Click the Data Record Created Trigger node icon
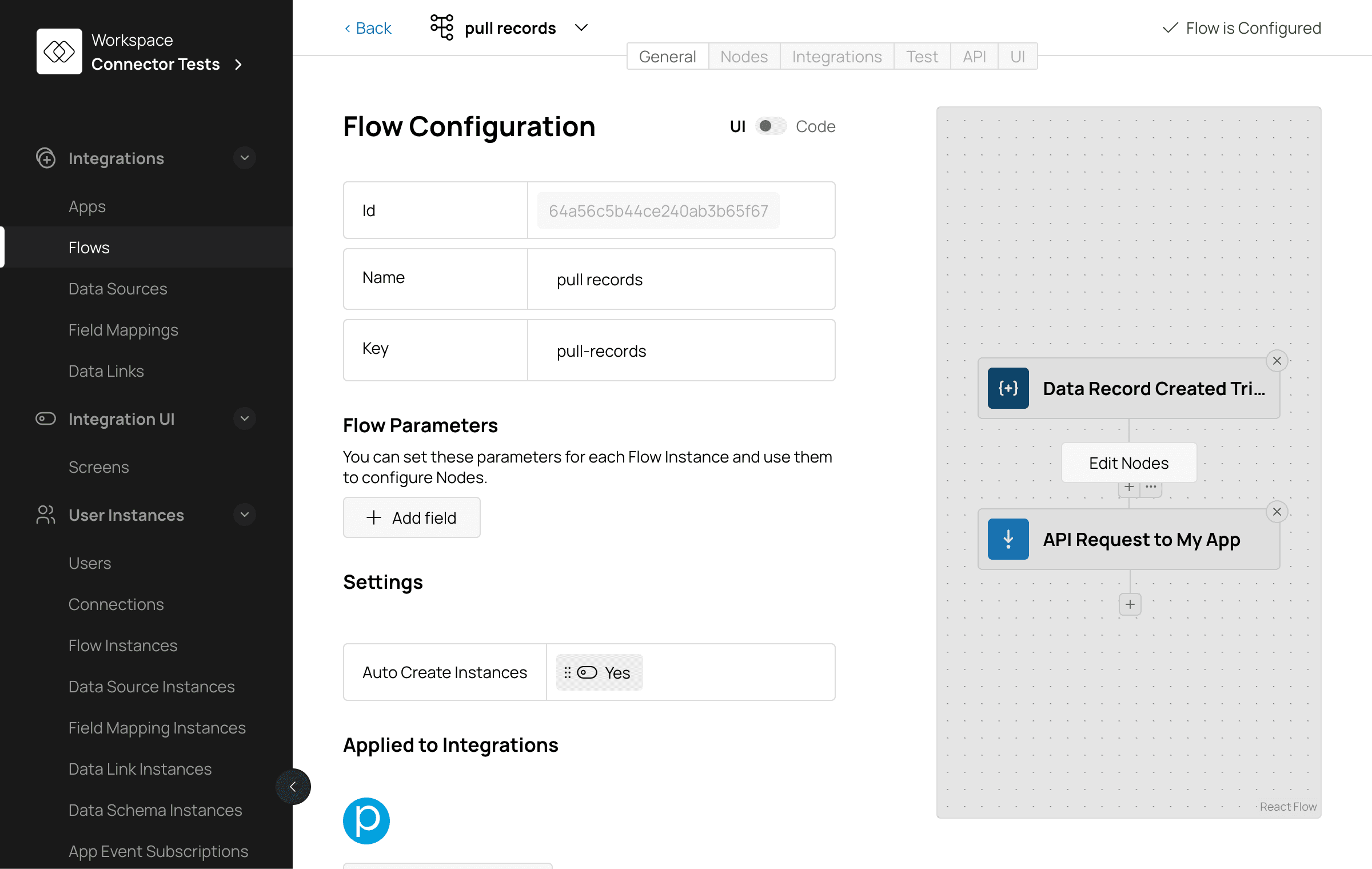1372x869 pixels. coord(1008,388)
